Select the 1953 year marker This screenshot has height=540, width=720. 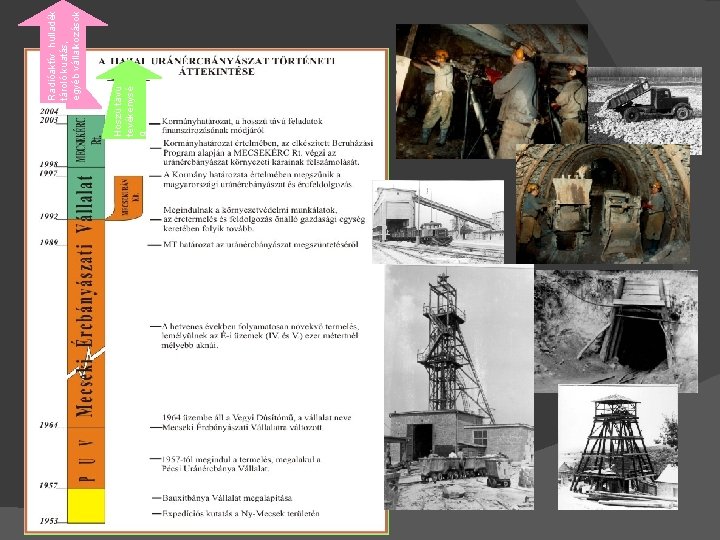(49, 521)
